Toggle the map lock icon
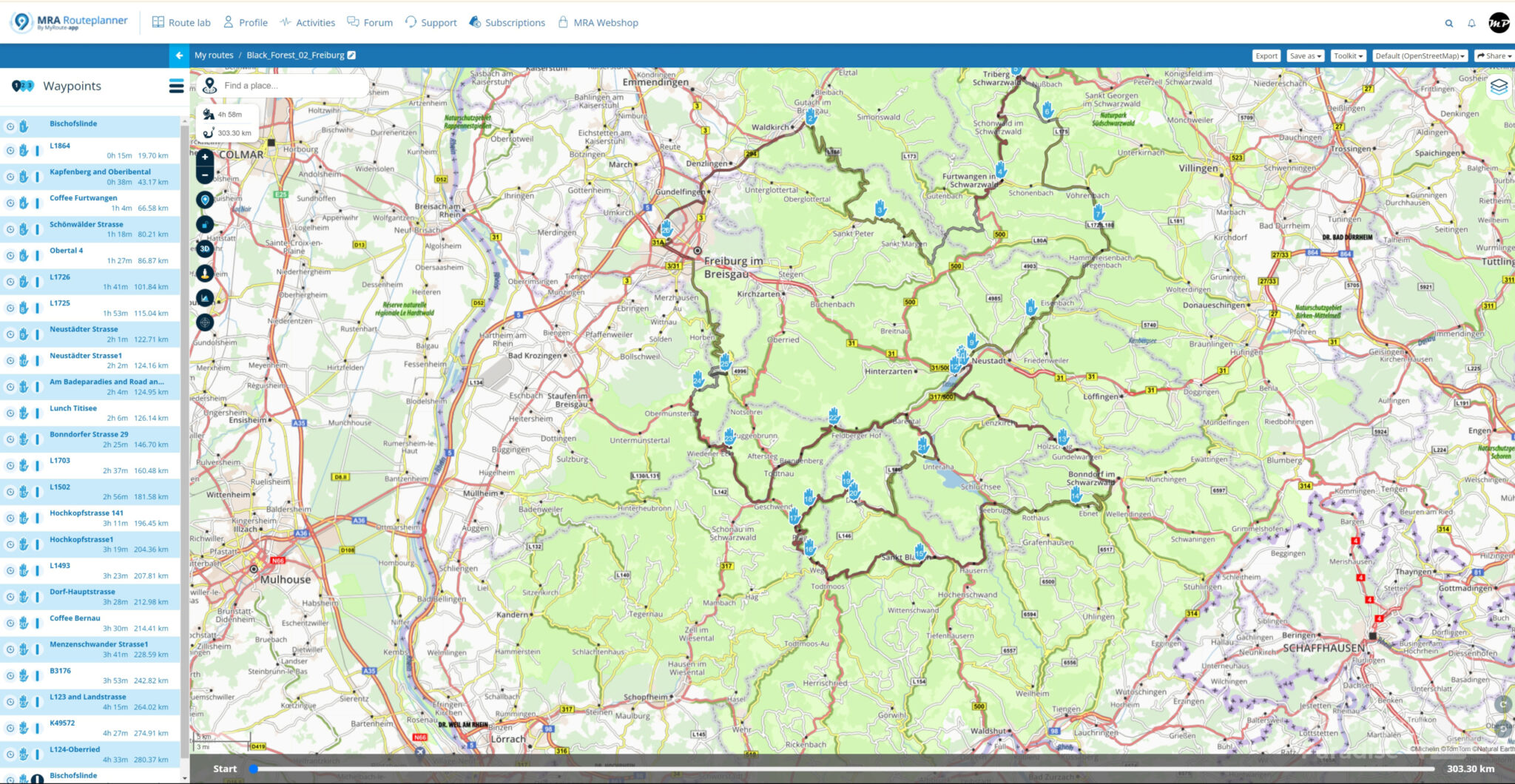Image resolution: width=1515 pixels, height=784 pixels. click(x=204, y=224)
